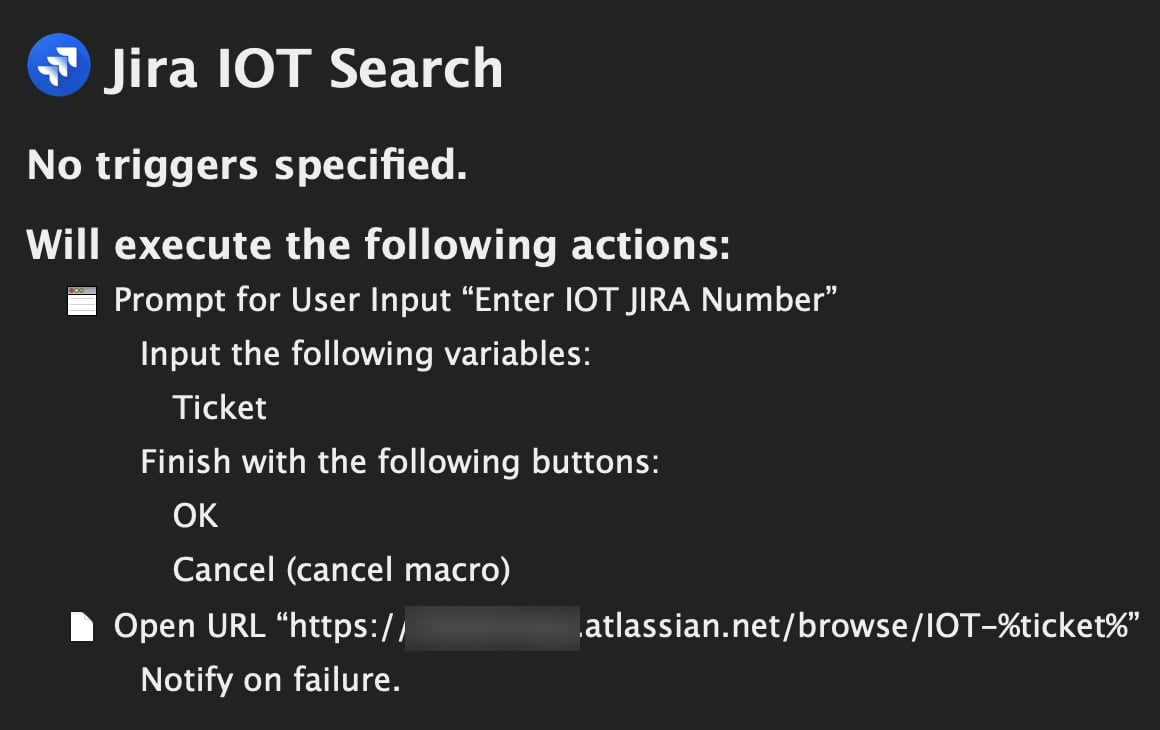Screen dimensions: 1160x730
Task: Click the redacted block in the URL
Action: pyautogui.click(x=494, y=627)
